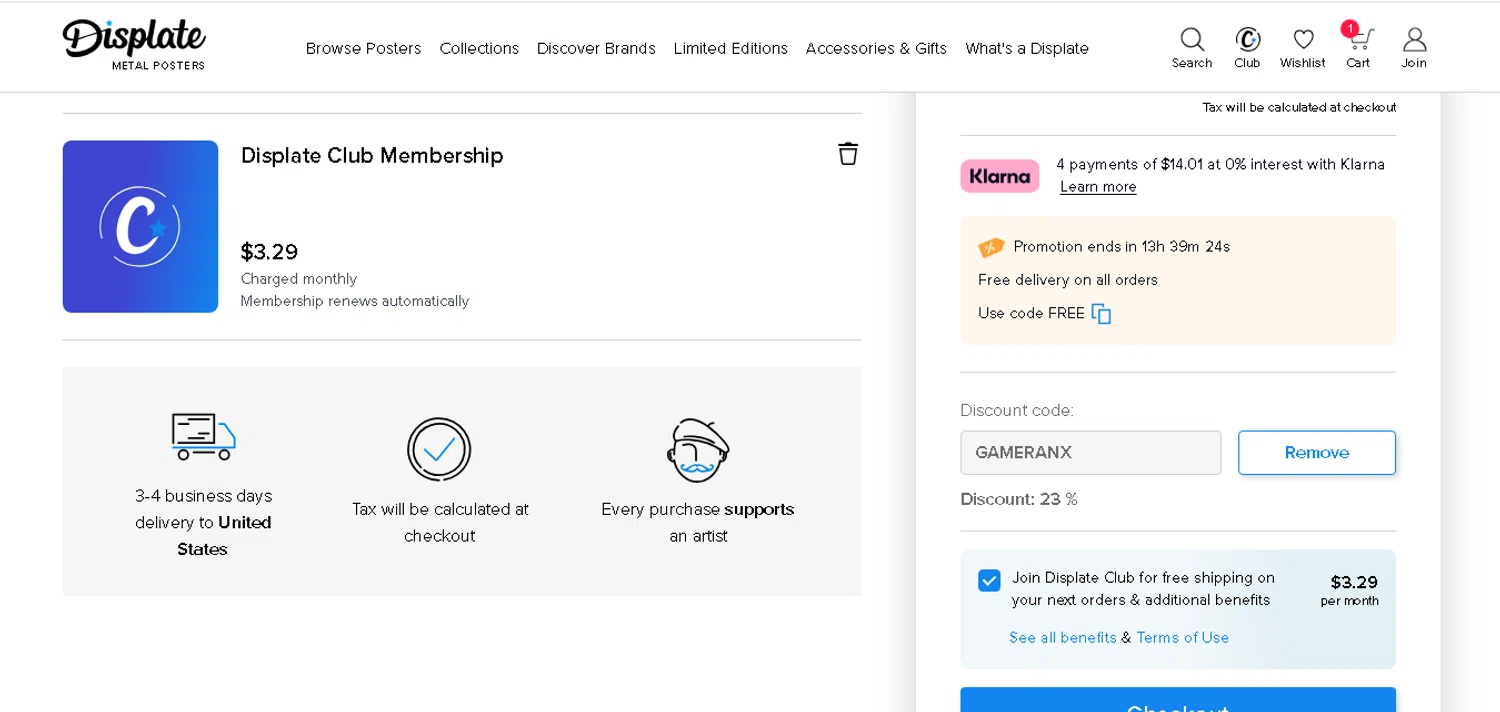The height and width of the screenshot is (712, 1500).
Task: Copy the FREE promo code with the copy icon
Action: pyautogui.click(x=1101, y=314)
